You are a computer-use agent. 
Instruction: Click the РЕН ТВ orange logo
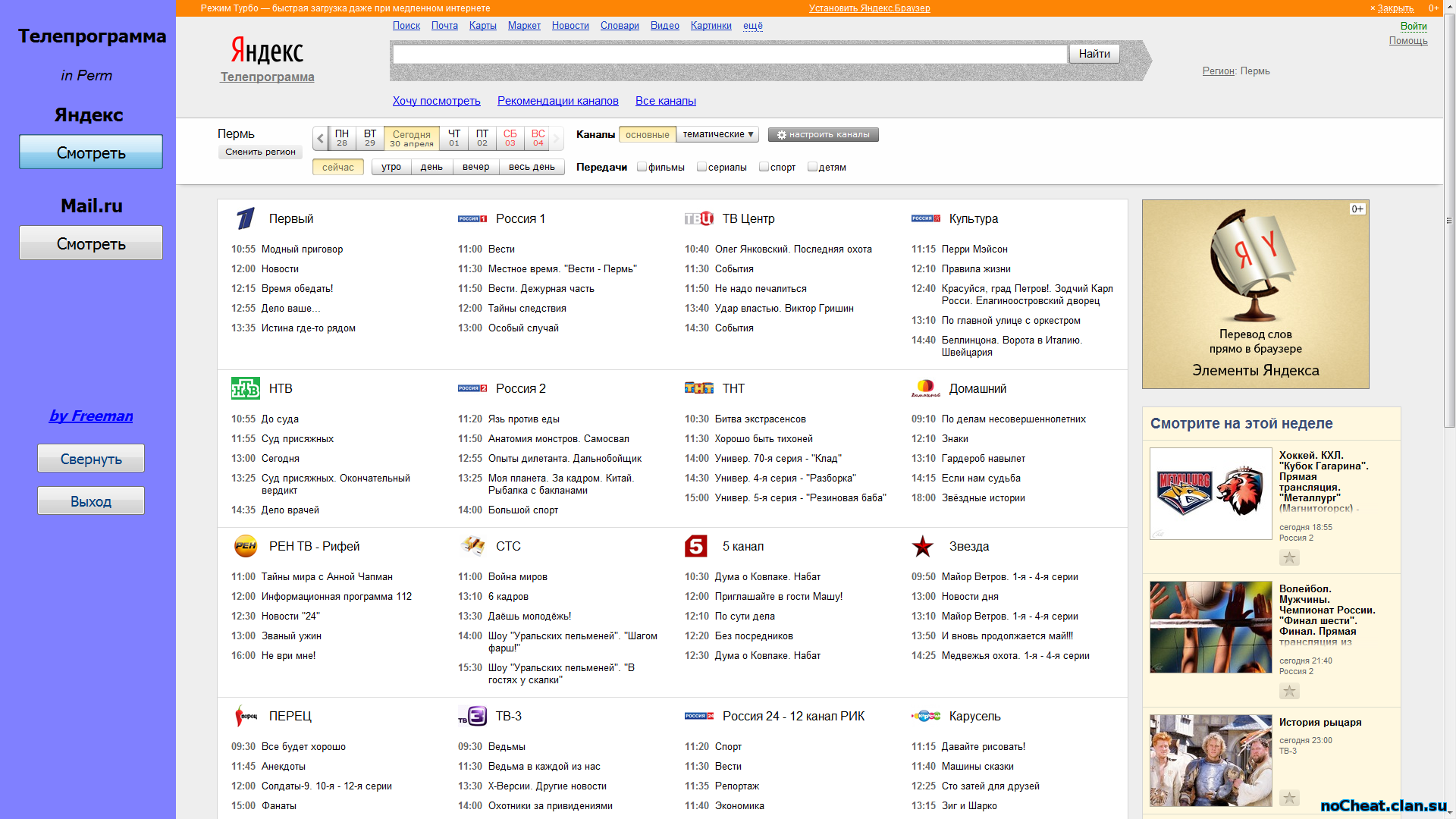pos(245,546)
